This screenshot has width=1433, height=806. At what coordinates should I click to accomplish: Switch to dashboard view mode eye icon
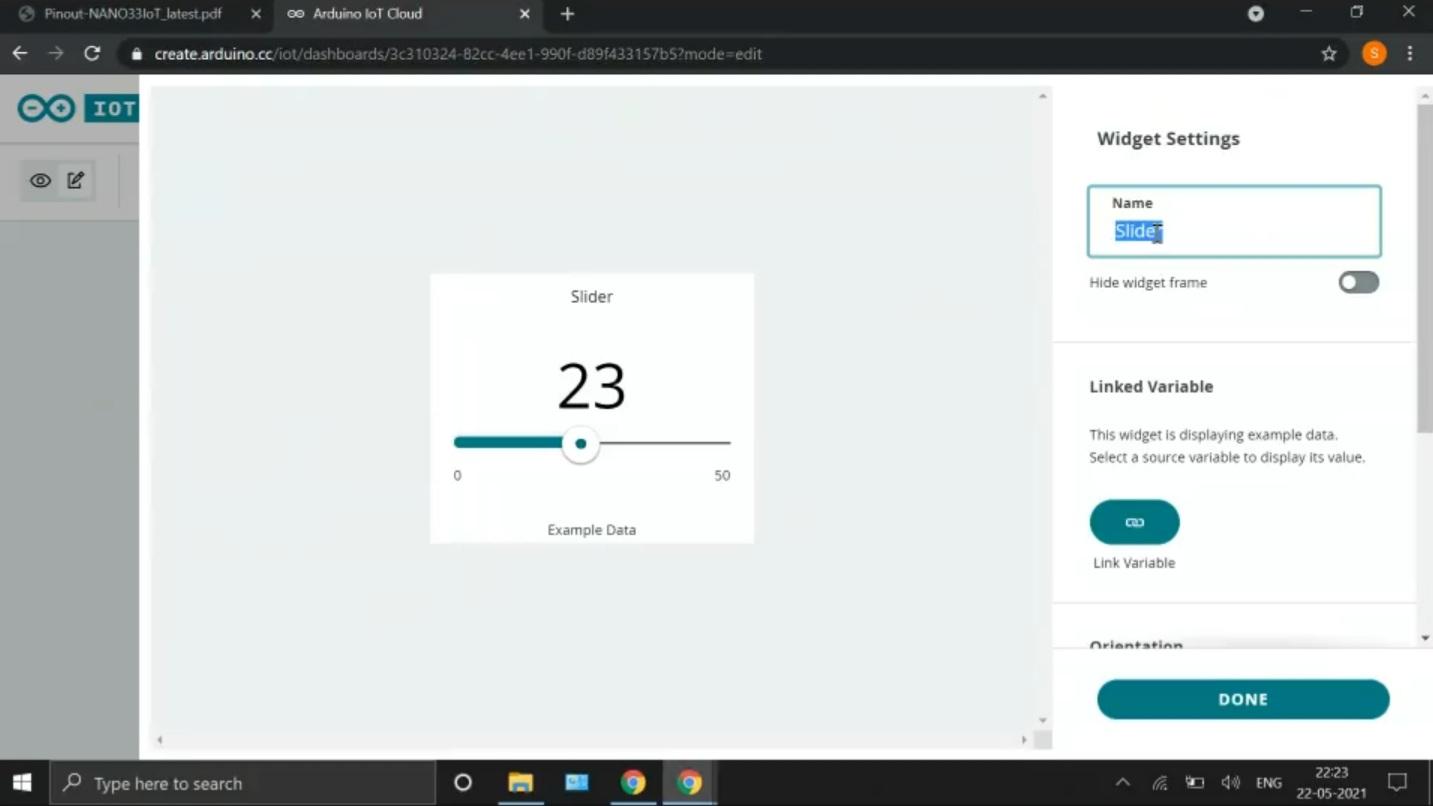coord(40,181)
